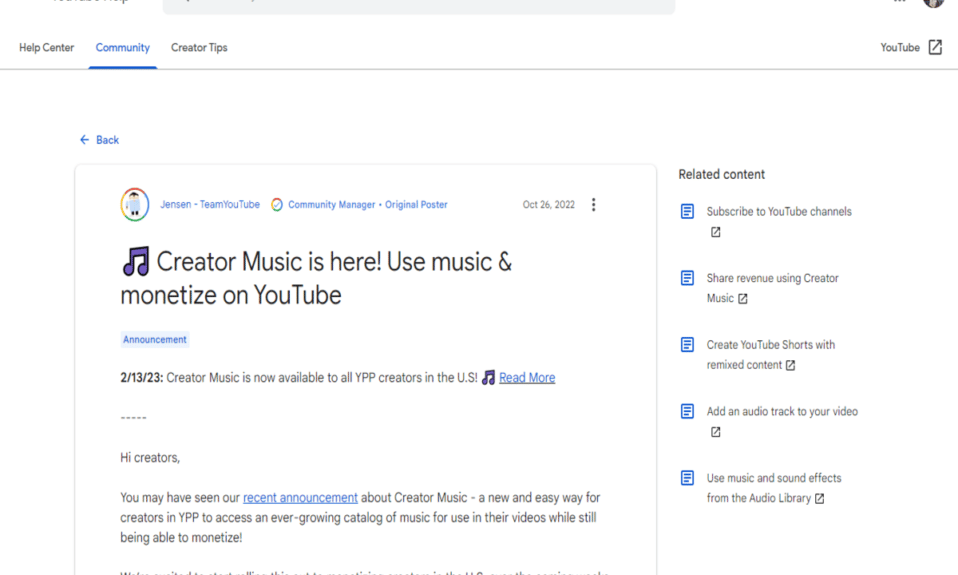
Task: Open the account profile picture at top right
Action: (x=934, y=3)
